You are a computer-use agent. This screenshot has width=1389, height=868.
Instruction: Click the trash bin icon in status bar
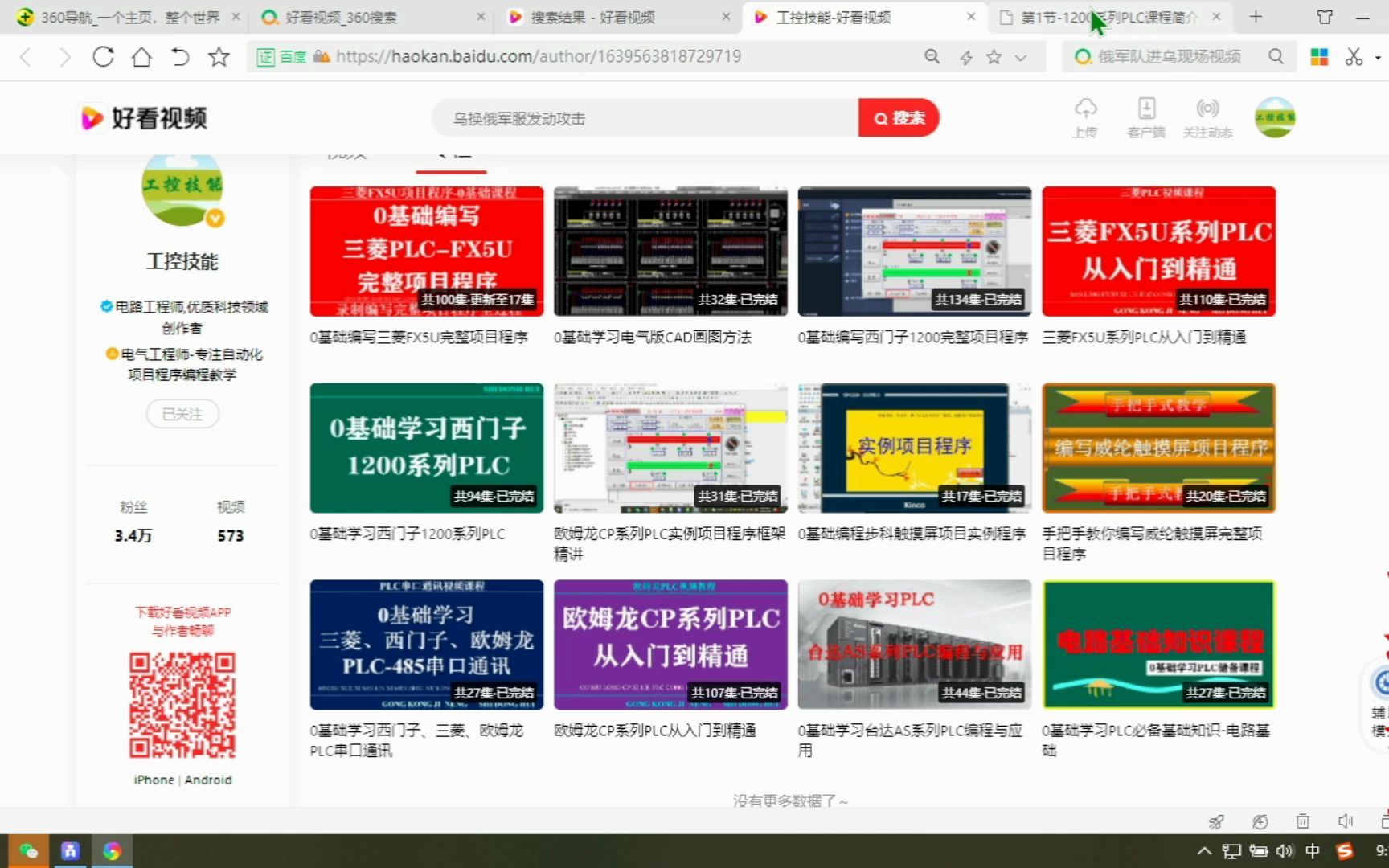pyautogui.click(x=1302, y=821)
